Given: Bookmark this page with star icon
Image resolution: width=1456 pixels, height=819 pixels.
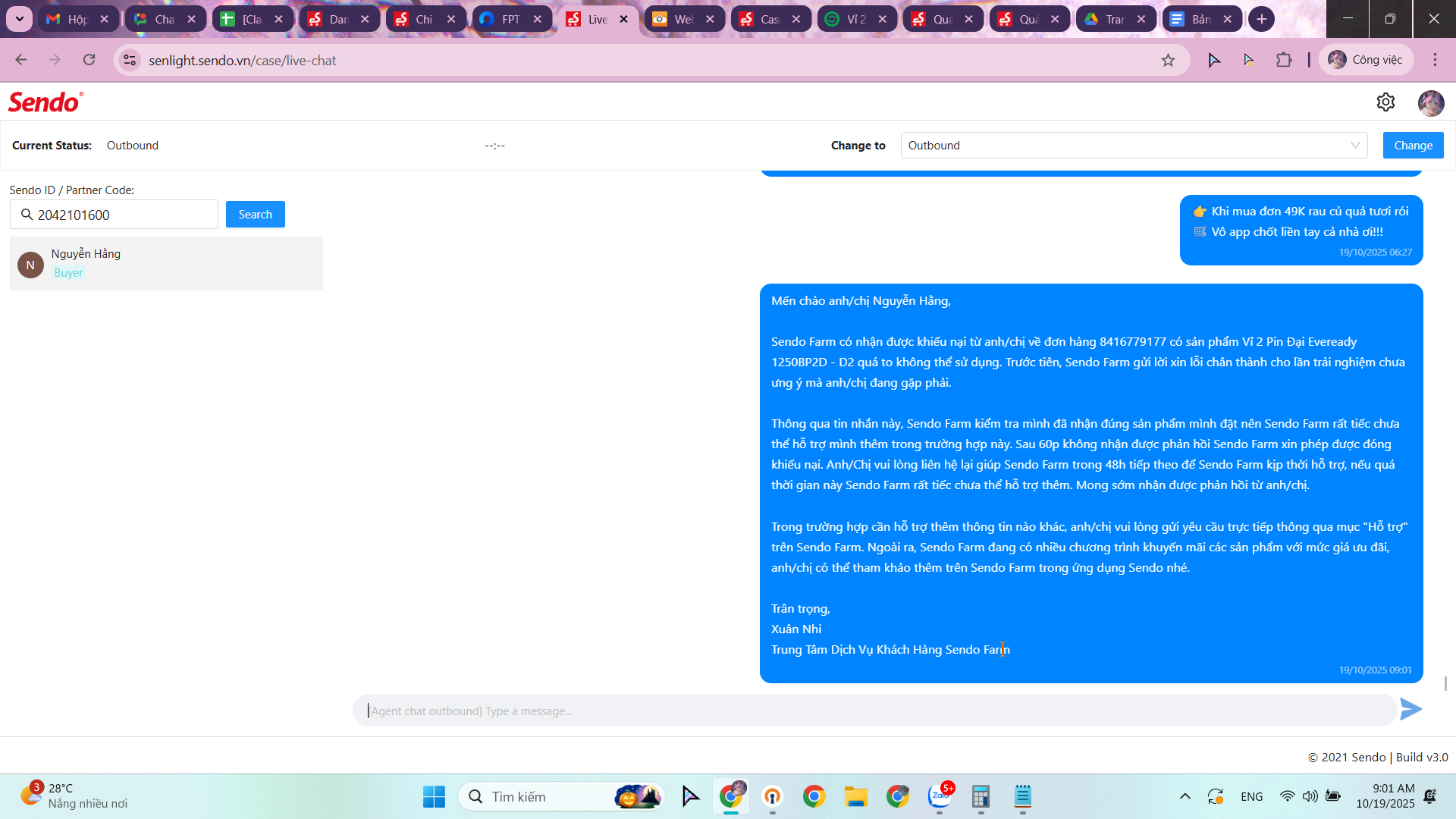Looking at the screenshot, I should click(x=1168, y=61).
